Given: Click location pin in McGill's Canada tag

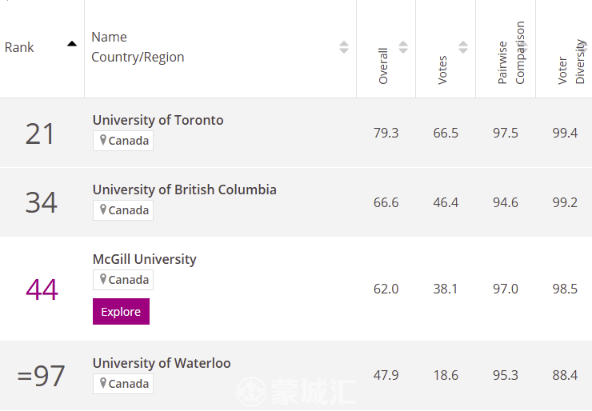Looking at the screenshot, I should pos(103,280).
